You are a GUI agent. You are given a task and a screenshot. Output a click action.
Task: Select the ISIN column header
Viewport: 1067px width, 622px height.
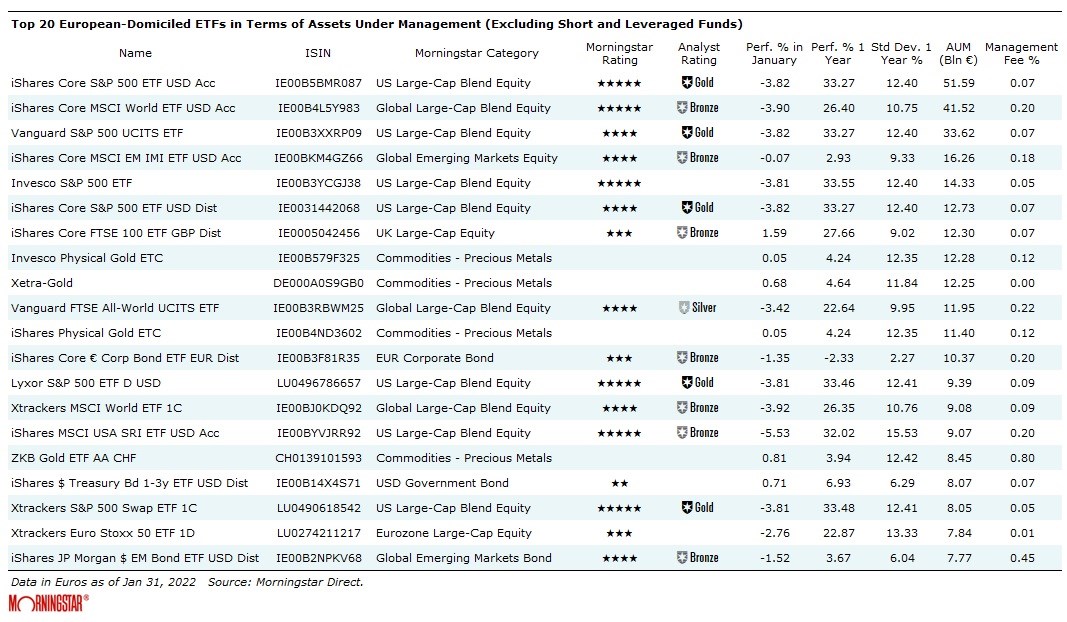click(x=317, y=53)
